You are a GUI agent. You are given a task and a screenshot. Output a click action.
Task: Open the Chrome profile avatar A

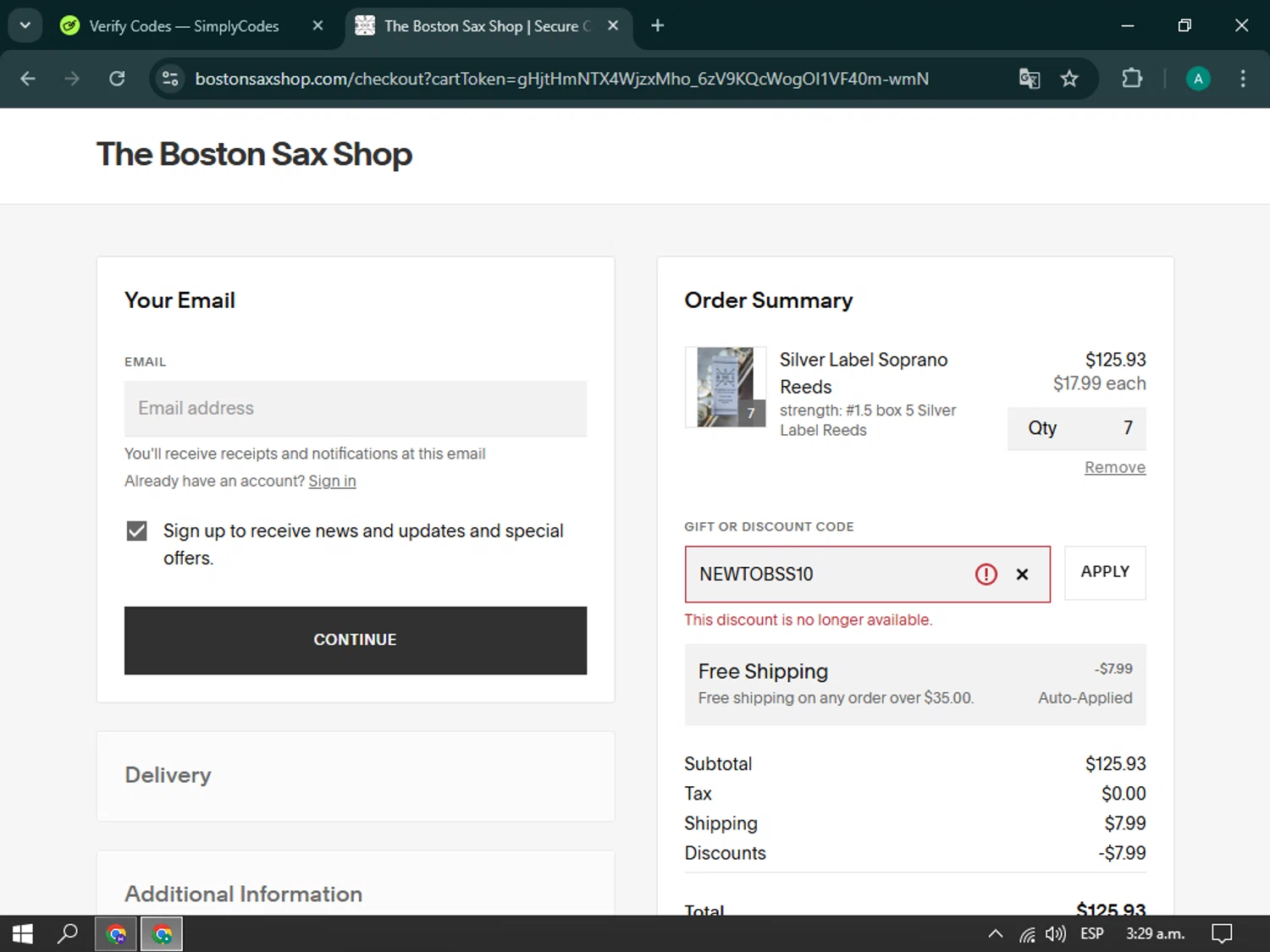click(1198, 79)
